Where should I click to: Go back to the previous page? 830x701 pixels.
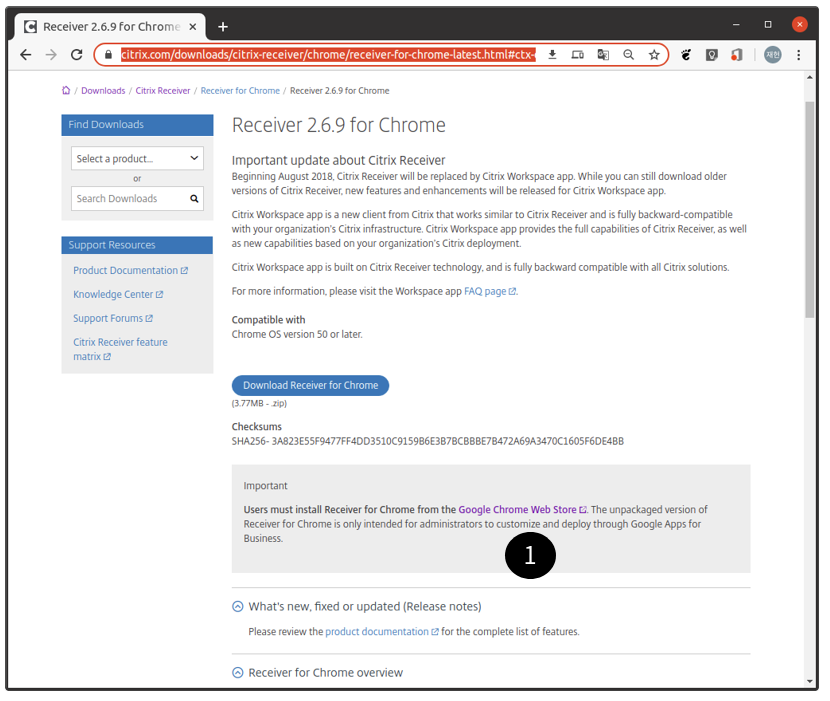click(x=25, y=55)
